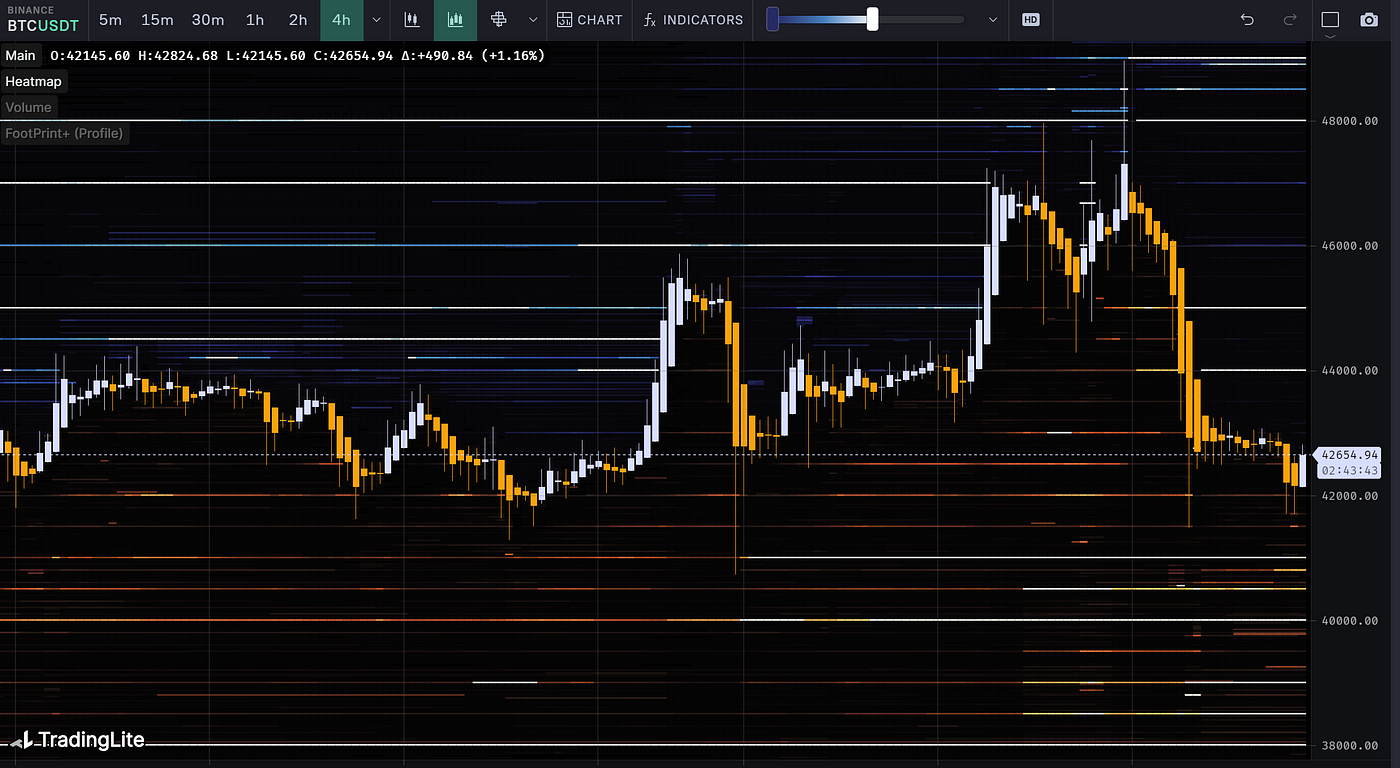Click the 44000.00 price axis label
This screenshot has width=1400, height=768.
click(1350, 371)
